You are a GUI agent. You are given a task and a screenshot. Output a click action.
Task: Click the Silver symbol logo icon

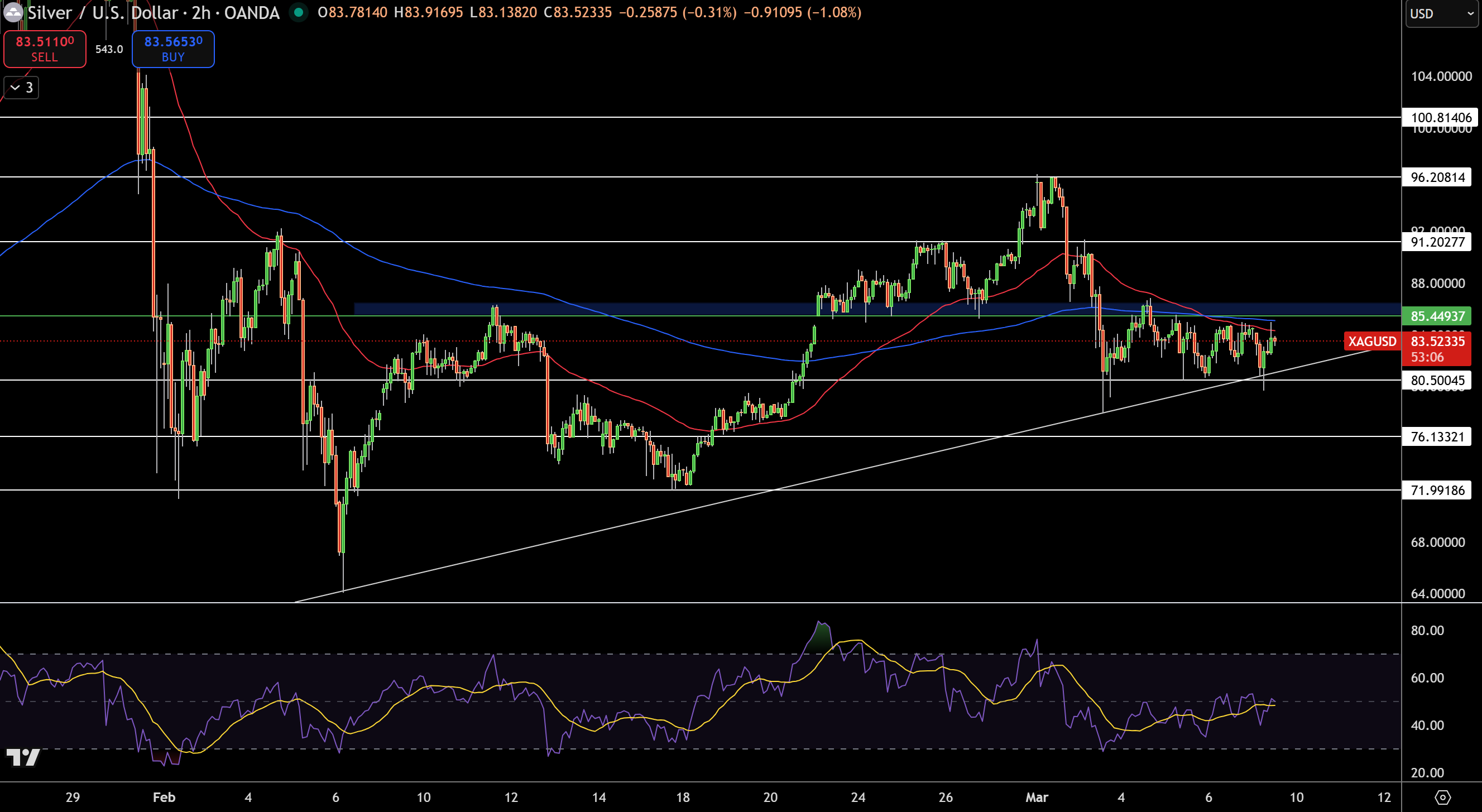click(13, 13)
